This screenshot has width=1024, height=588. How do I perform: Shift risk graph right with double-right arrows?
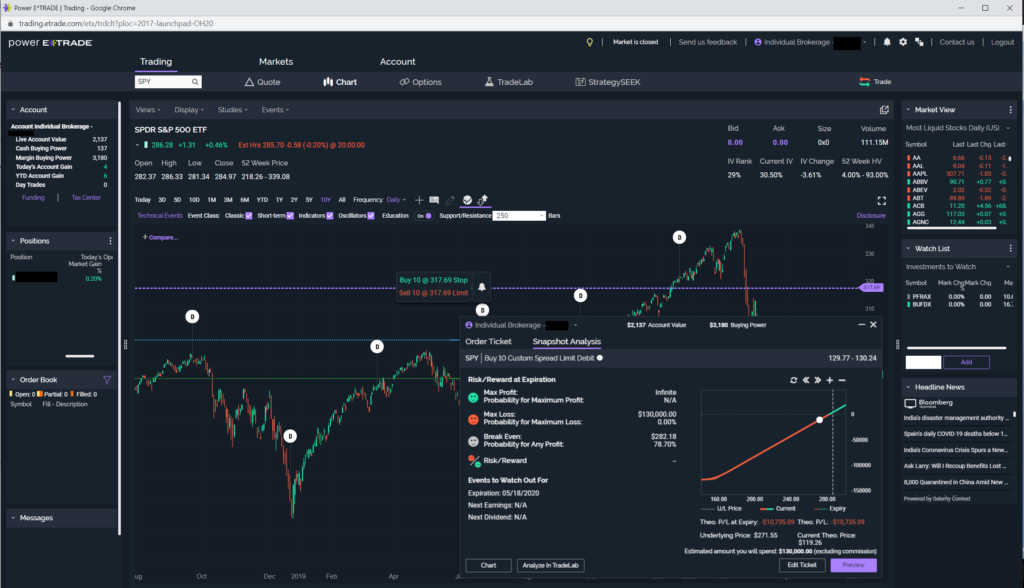tap(818, 380)
